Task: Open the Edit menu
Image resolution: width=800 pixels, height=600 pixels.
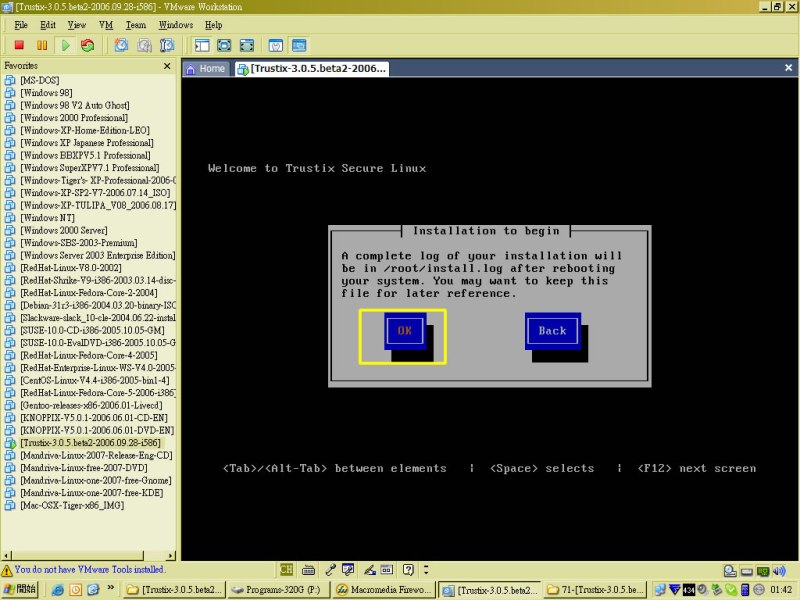Action: coord(48,25)
